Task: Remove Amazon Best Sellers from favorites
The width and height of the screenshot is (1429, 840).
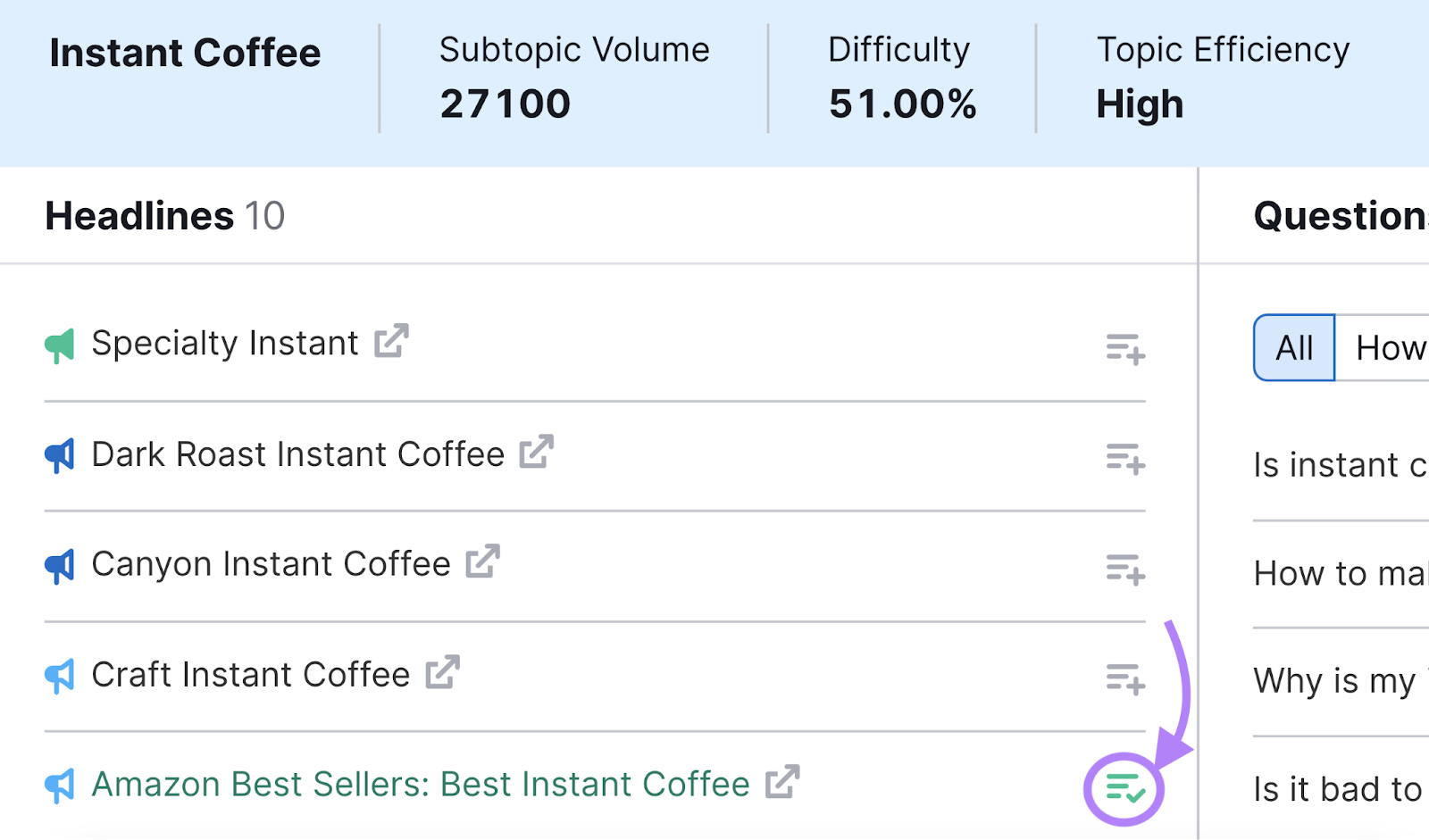Action: pyautogui.click(x=1124, y=789)
